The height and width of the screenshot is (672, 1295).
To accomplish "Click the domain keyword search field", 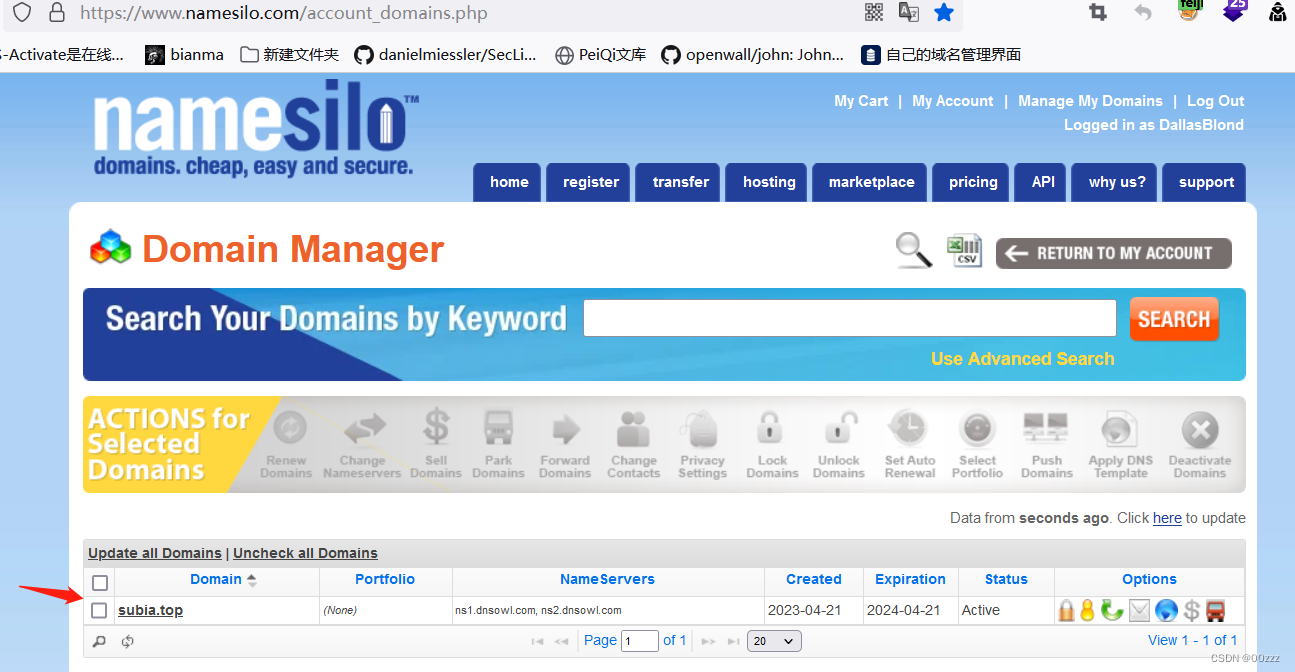I will click(850, 318).
